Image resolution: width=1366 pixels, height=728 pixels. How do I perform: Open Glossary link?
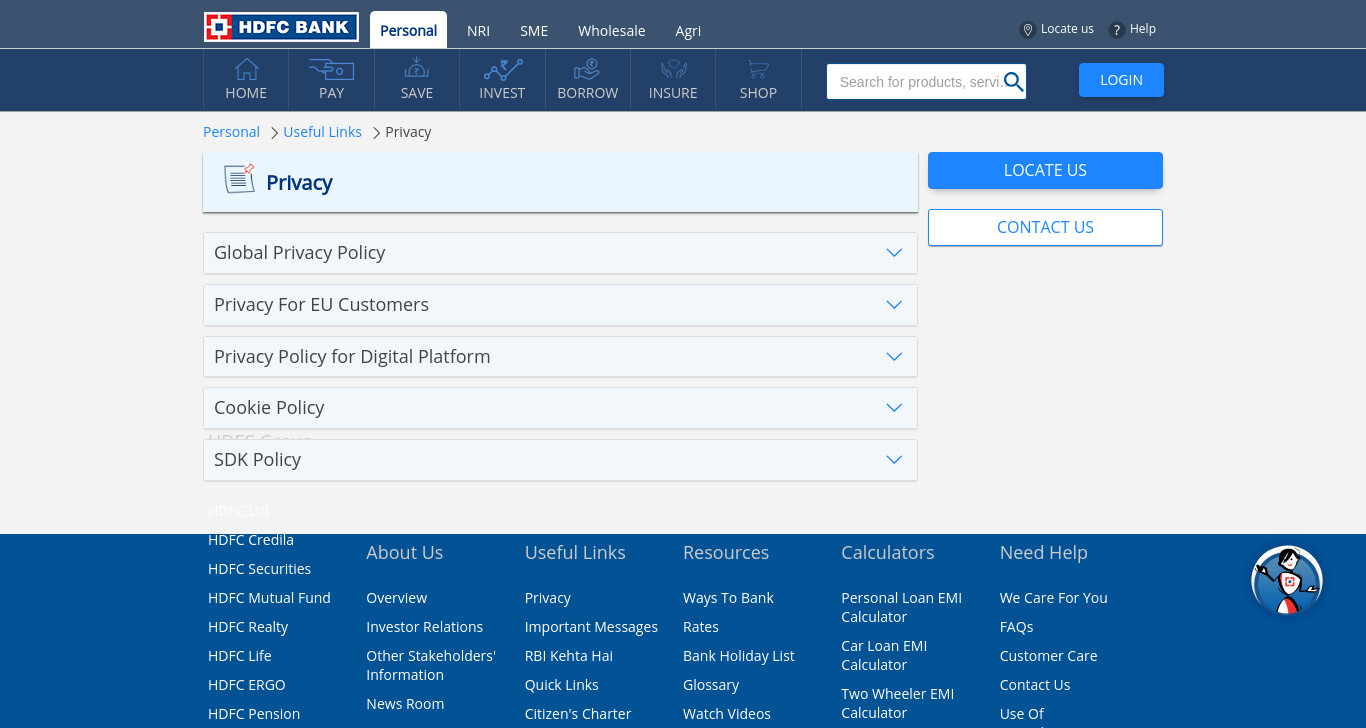(x=711, y=685)
